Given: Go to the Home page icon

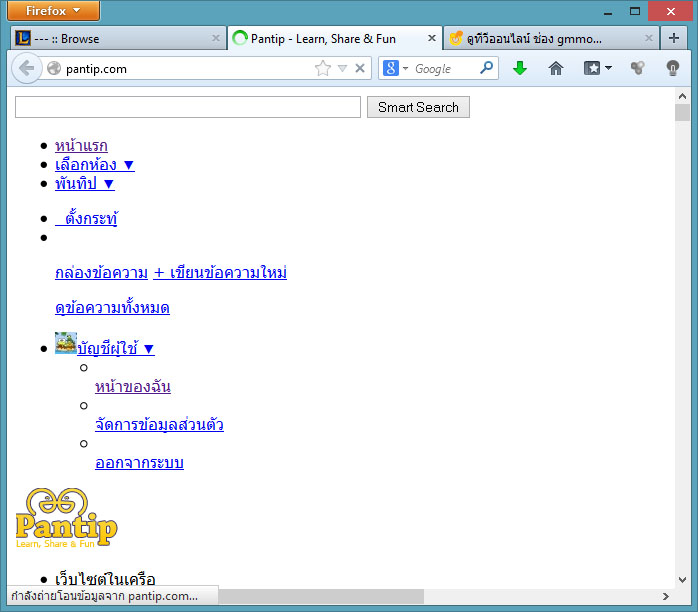Looking at the screenshot, I should point(556,69).
